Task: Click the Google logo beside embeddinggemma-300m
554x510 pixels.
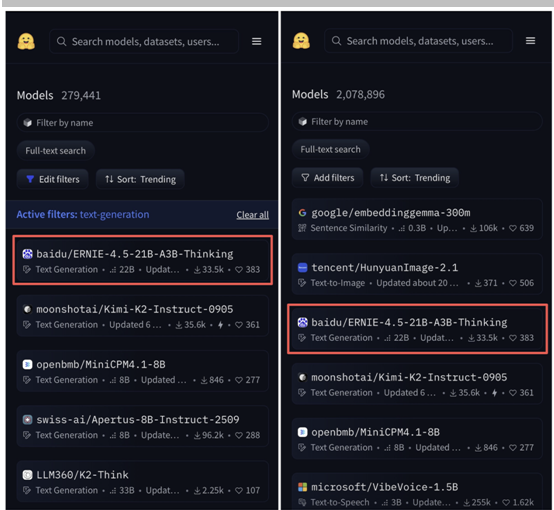Action: 302,213
